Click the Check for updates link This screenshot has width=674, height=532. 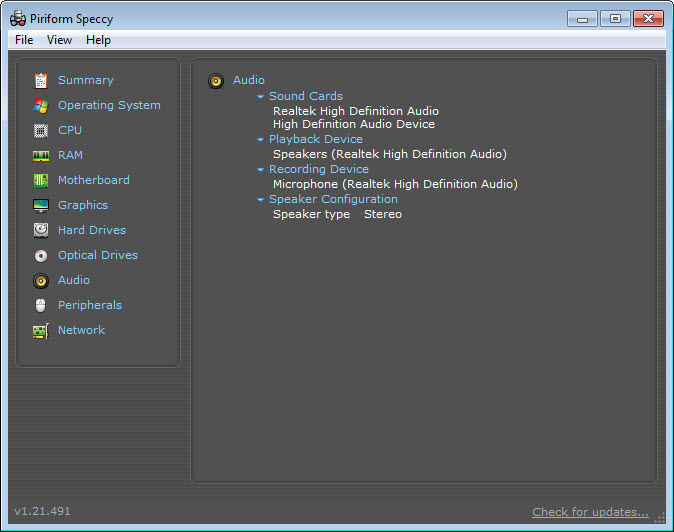tap(590, 512)
